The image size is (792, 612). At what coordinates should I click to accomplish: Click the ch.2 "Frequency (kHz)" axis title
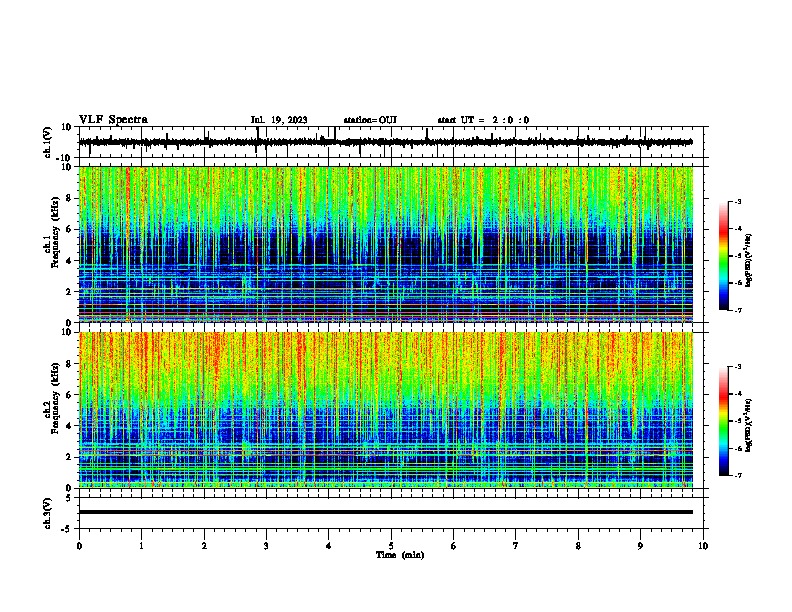click(55, 398)
